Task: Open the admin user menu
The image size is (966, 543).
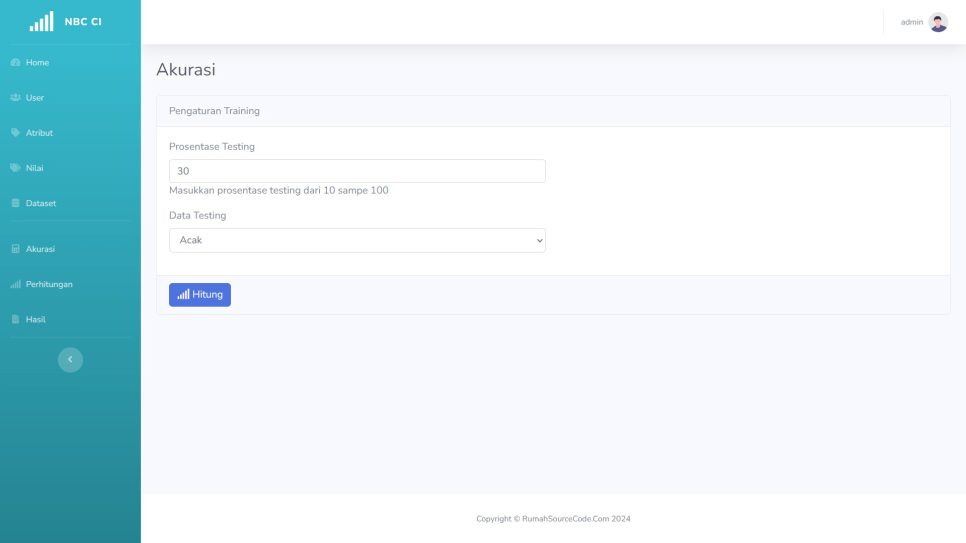Action: point(911,22)
